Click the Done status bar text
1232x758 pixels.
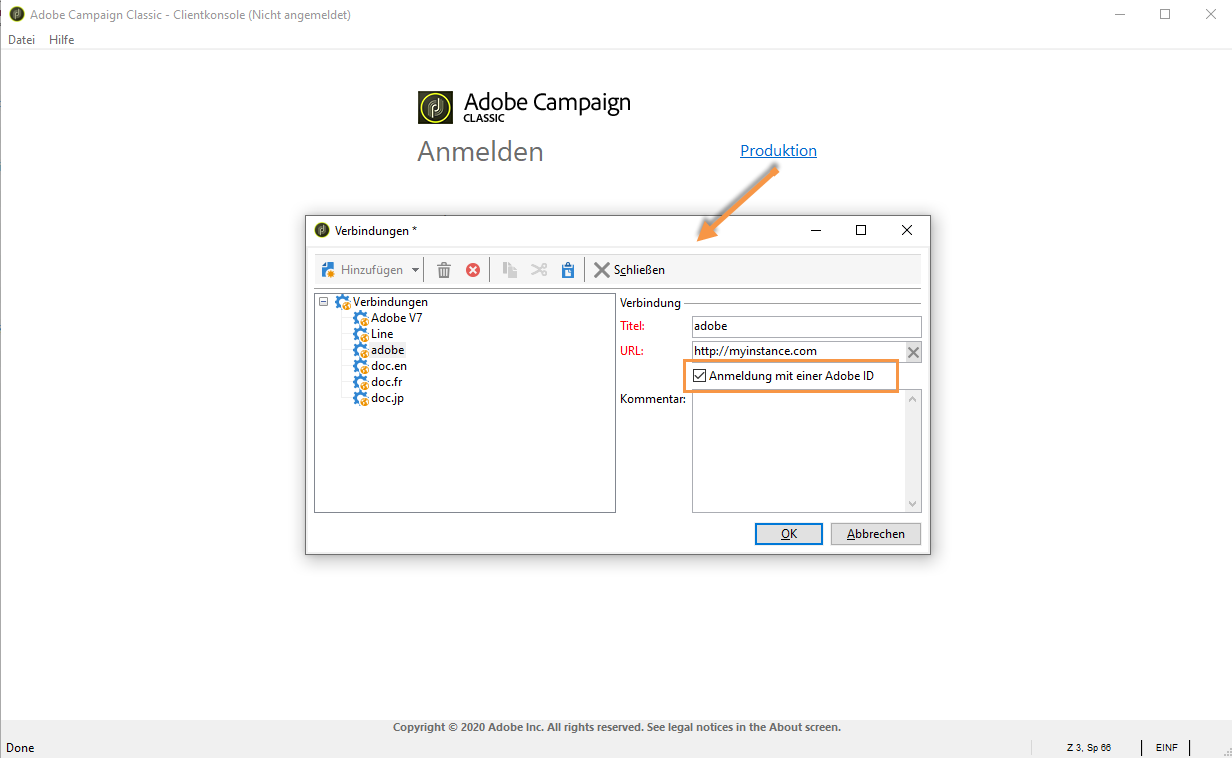point(20,748)
